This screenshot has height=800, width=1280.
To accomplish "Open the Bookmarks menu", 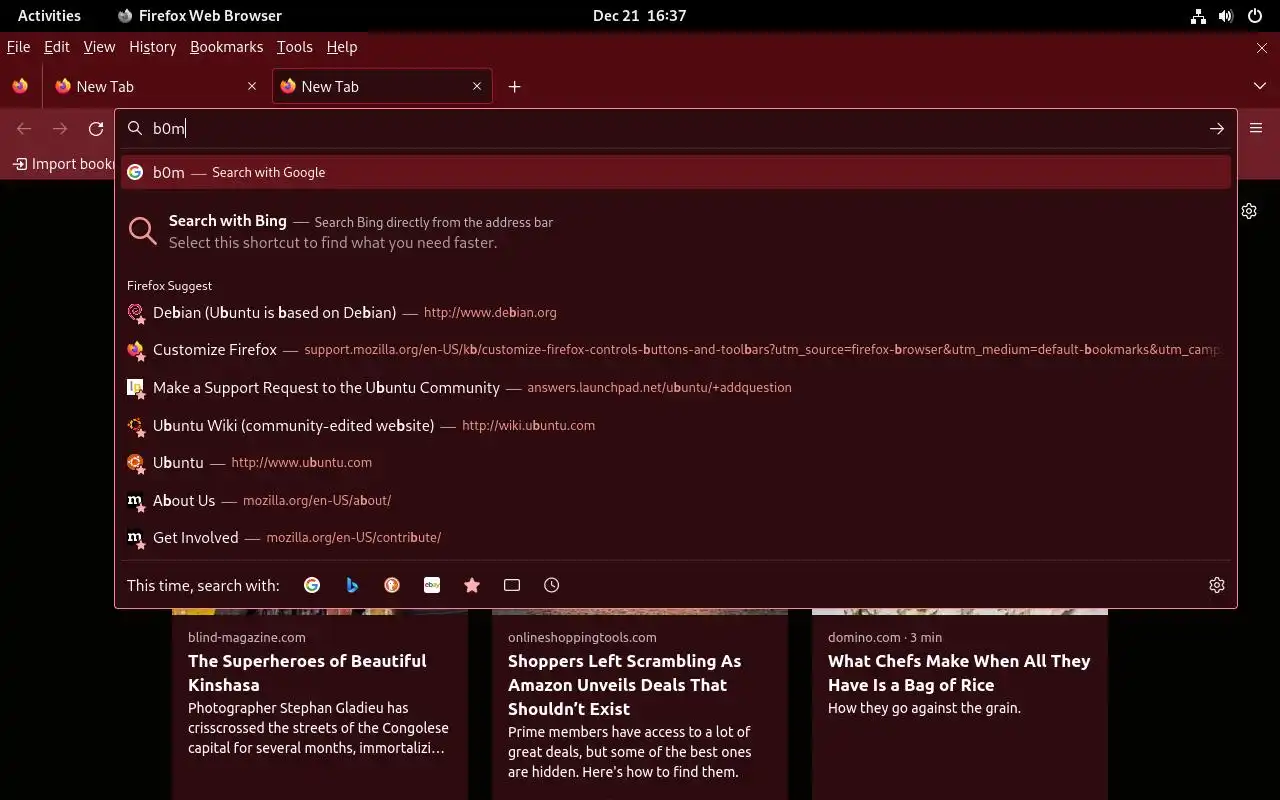I will point(226,47).
